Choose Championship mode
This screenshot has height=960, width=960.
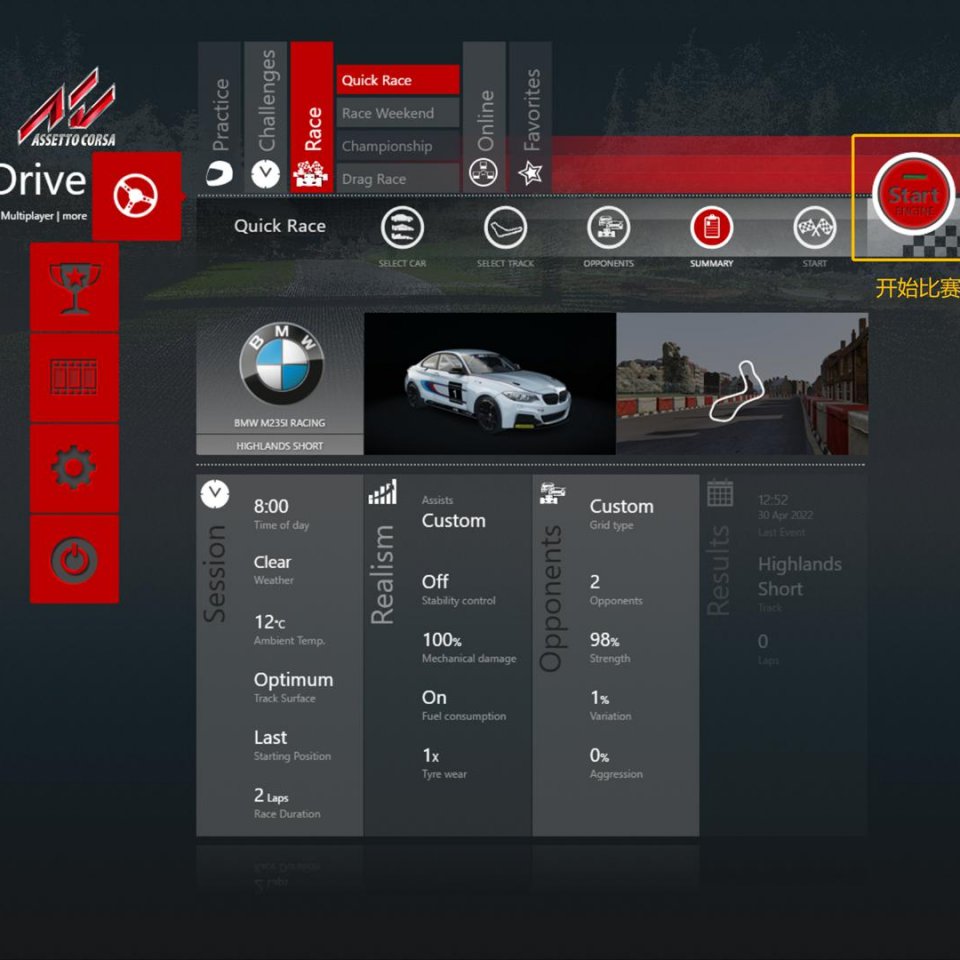pos(398,146)
